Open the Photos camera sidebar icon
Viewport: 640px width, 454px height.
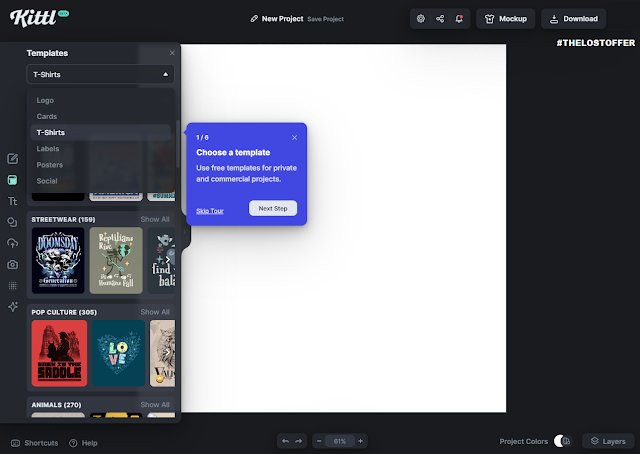[x=13, y=265]
